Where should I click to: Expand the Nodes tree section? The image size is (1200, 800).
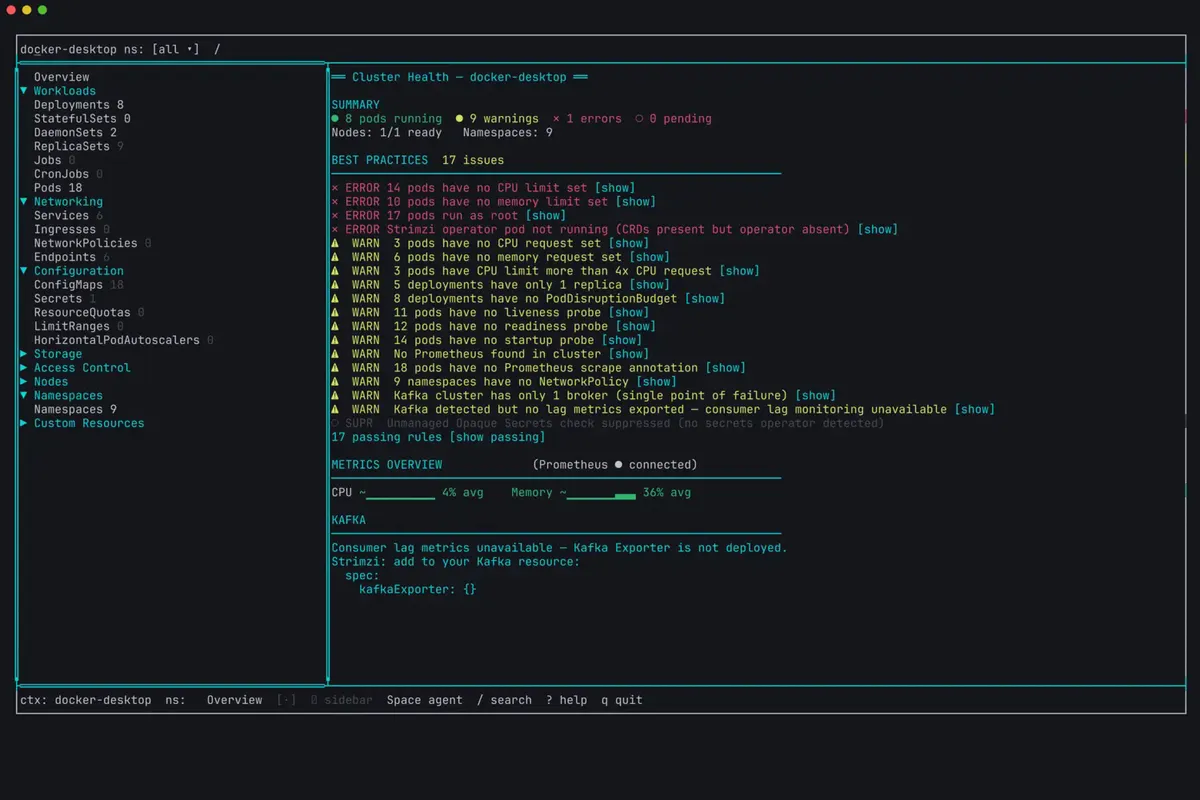click(24, 382)
